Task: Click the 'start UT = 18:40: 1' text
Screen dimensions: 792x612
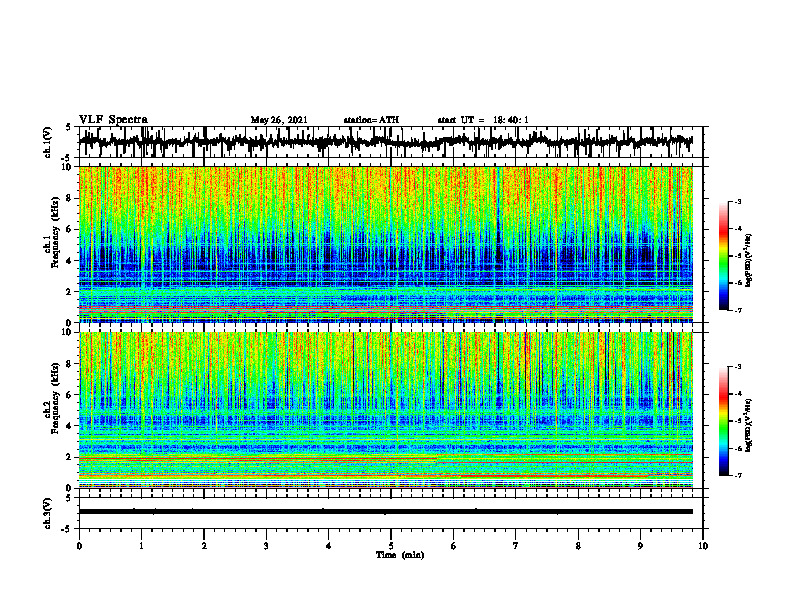Action: click(x=483, y=120)
